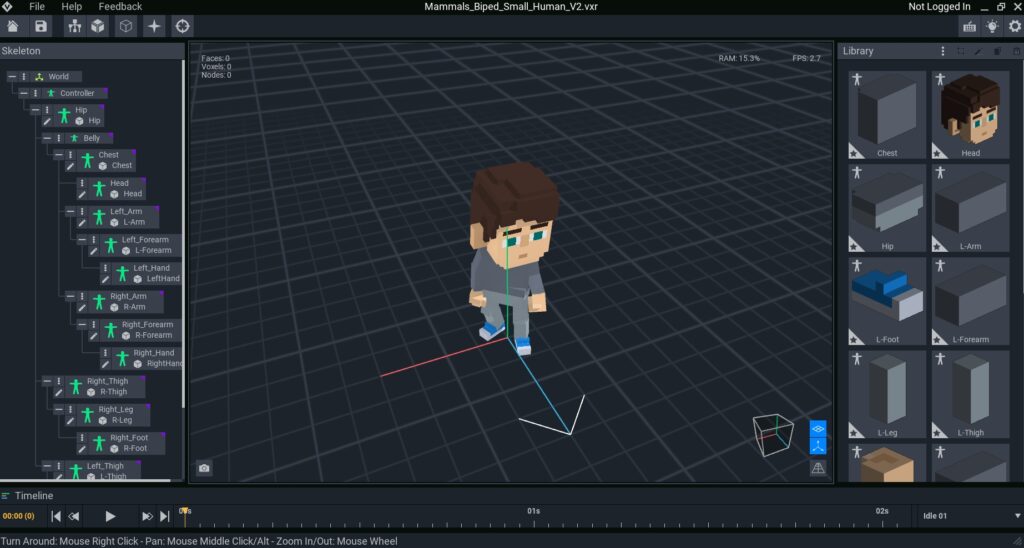This screenshot has width=1024, height=548.
Task: Click the crosshair target toolbar icon
Action: click(x=182, y=26)
